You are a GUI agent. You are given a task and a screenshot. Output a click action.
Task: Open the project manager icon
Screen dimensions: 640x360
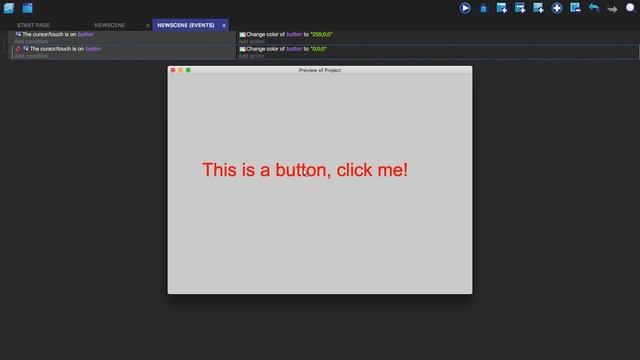[x=9, y=8]
